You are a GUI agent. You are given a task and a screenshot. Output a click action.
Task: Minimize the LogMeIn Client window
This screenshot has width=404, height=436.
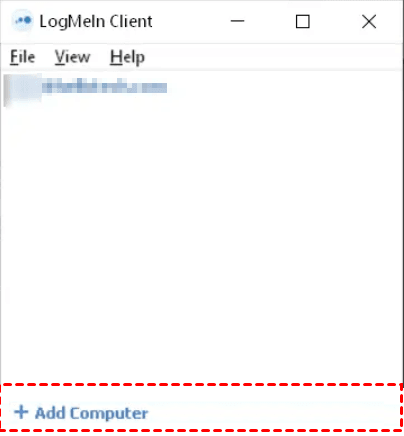point(237,21)
